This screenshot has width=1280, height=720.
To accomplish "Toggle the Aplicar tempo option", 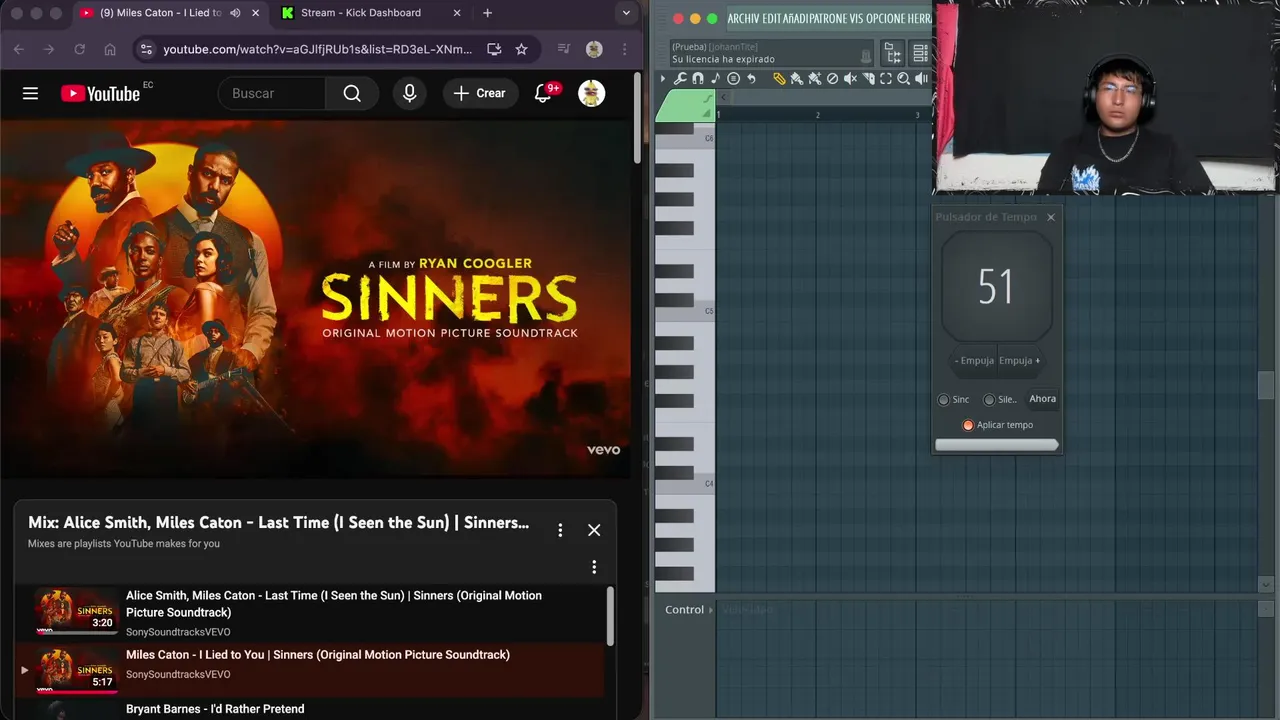I will coord(968,425).
